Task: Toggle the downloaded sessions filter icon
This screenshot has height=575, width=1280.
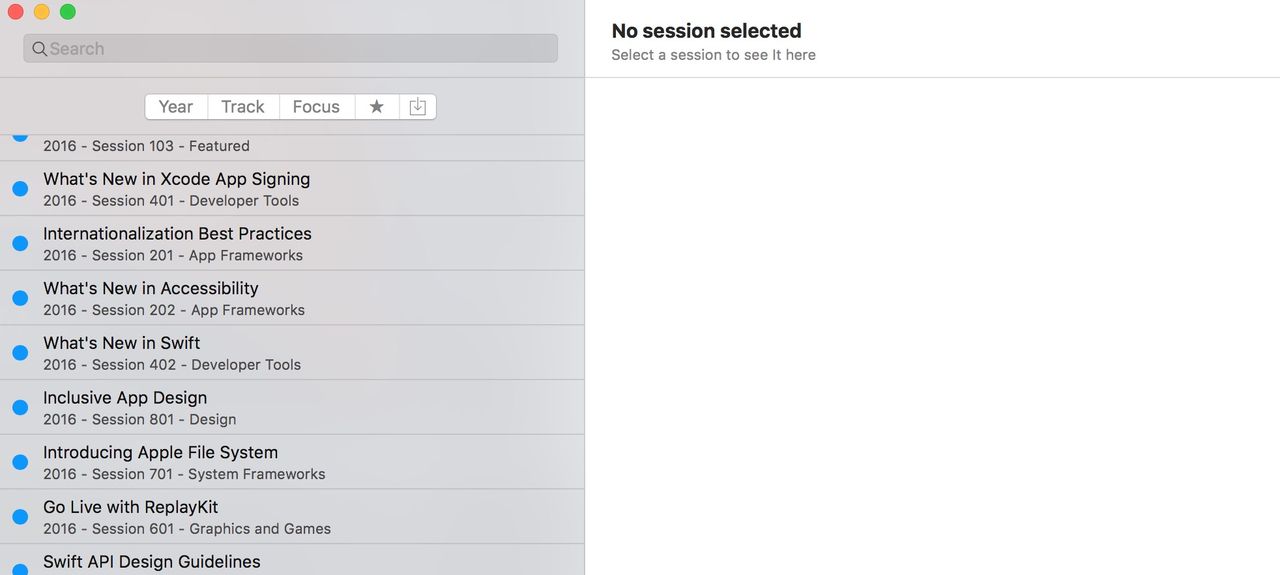Action: [418, 107]
